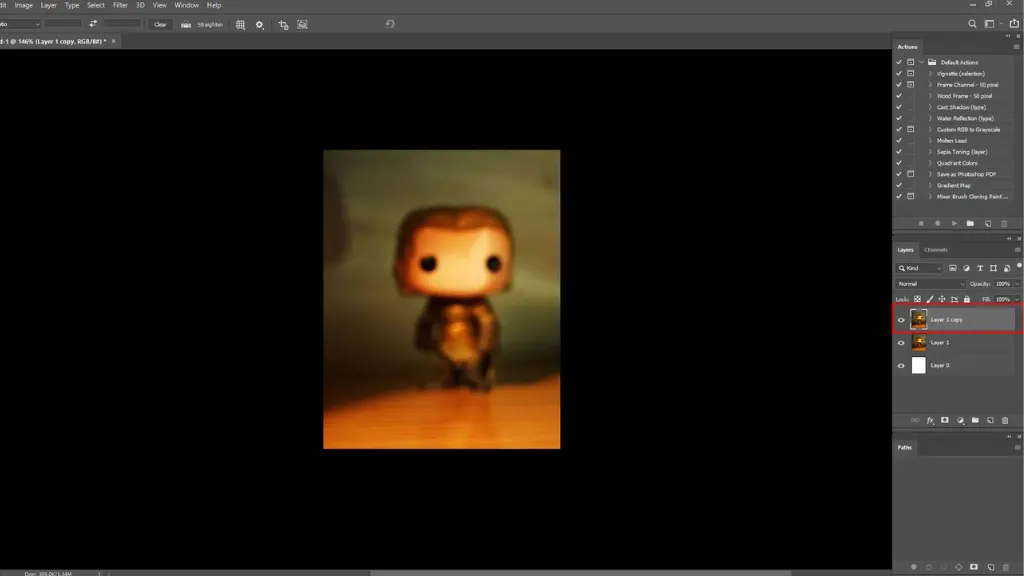
Task: Uncheck Default Actions set checkmark
Action: click(x=899, y=62)
